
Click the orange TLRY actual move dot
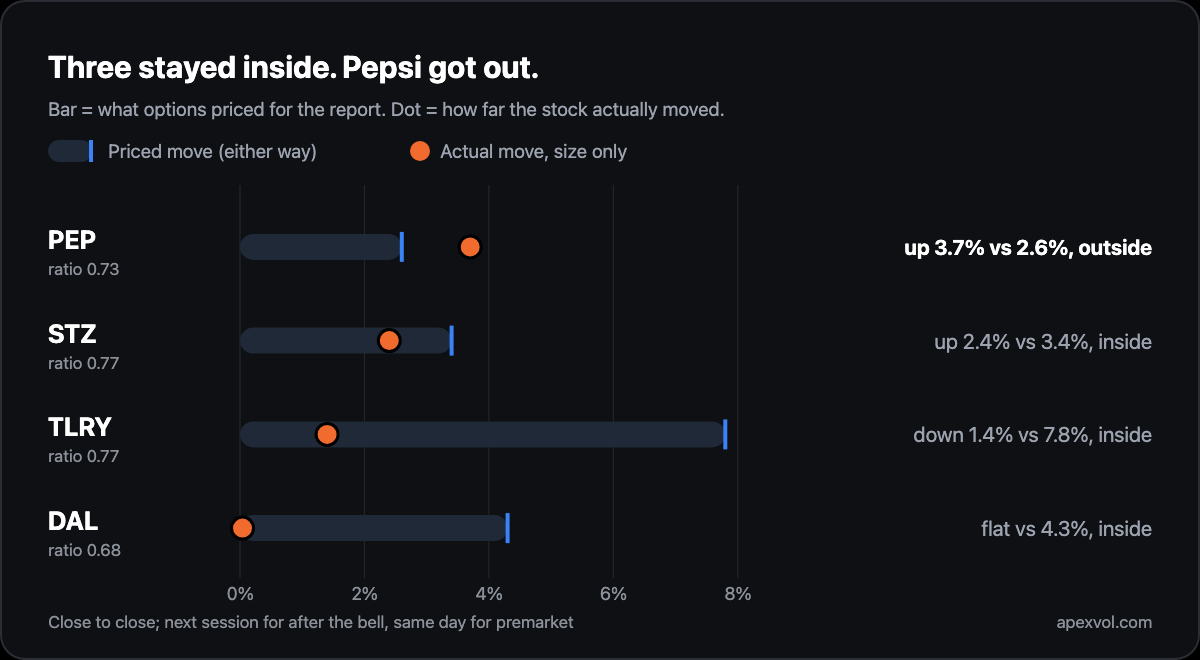coord(326,434)
